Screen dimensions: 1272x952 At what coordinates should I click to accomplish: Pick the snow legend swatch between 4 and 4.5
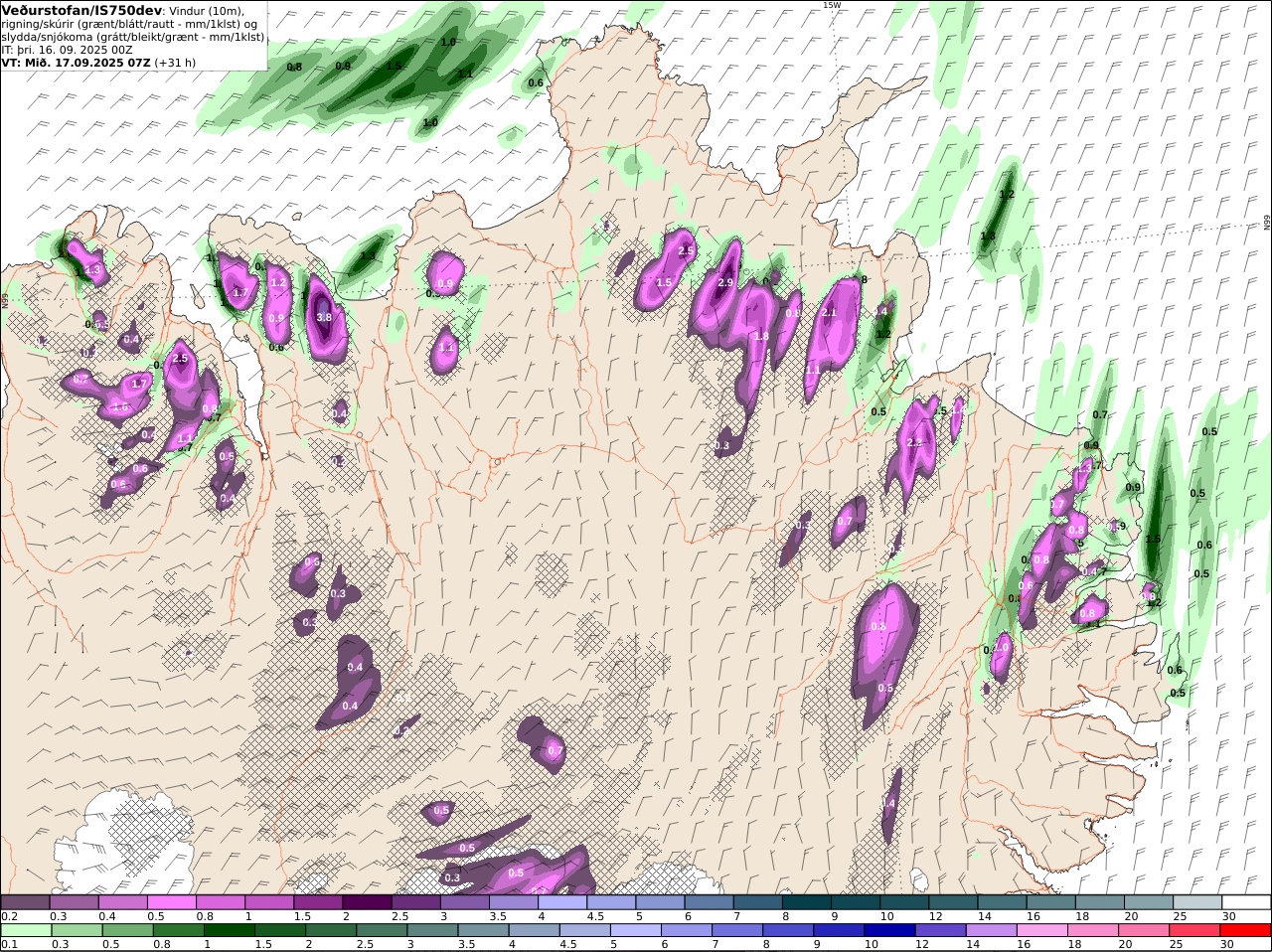[x=562, y=902]
